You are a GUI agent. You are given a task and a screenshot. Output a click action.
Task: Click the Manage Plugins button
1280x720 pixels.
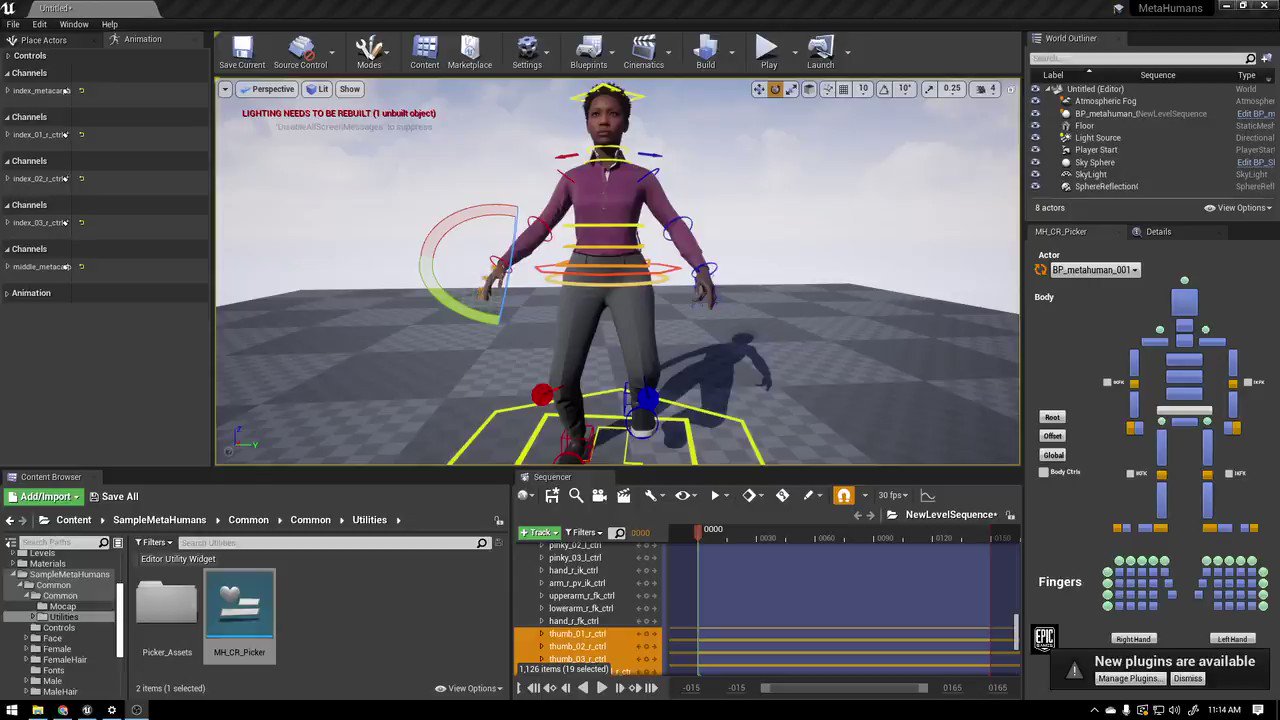coord(1129,678)
